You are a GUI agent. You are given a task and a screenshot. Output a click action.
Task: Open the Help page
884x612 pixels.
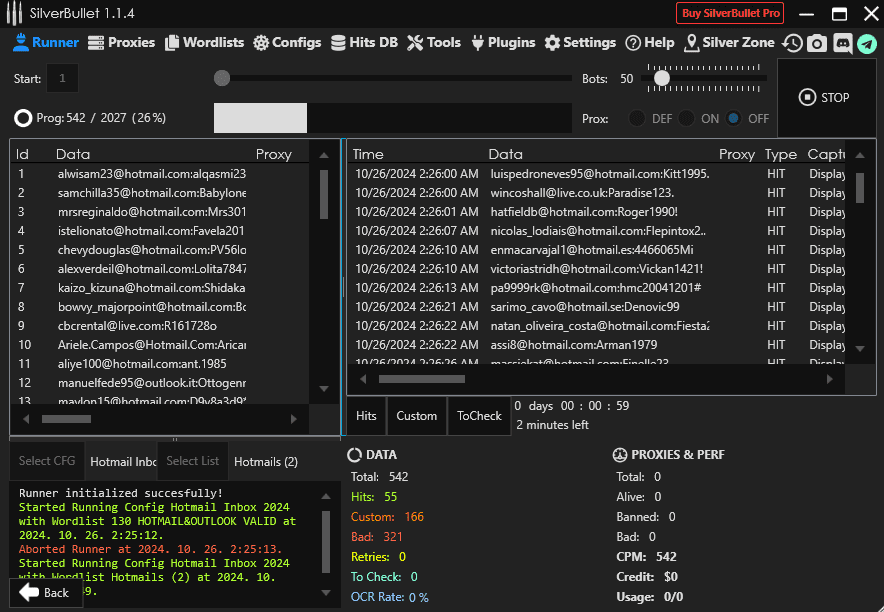(x=650, y=43)
